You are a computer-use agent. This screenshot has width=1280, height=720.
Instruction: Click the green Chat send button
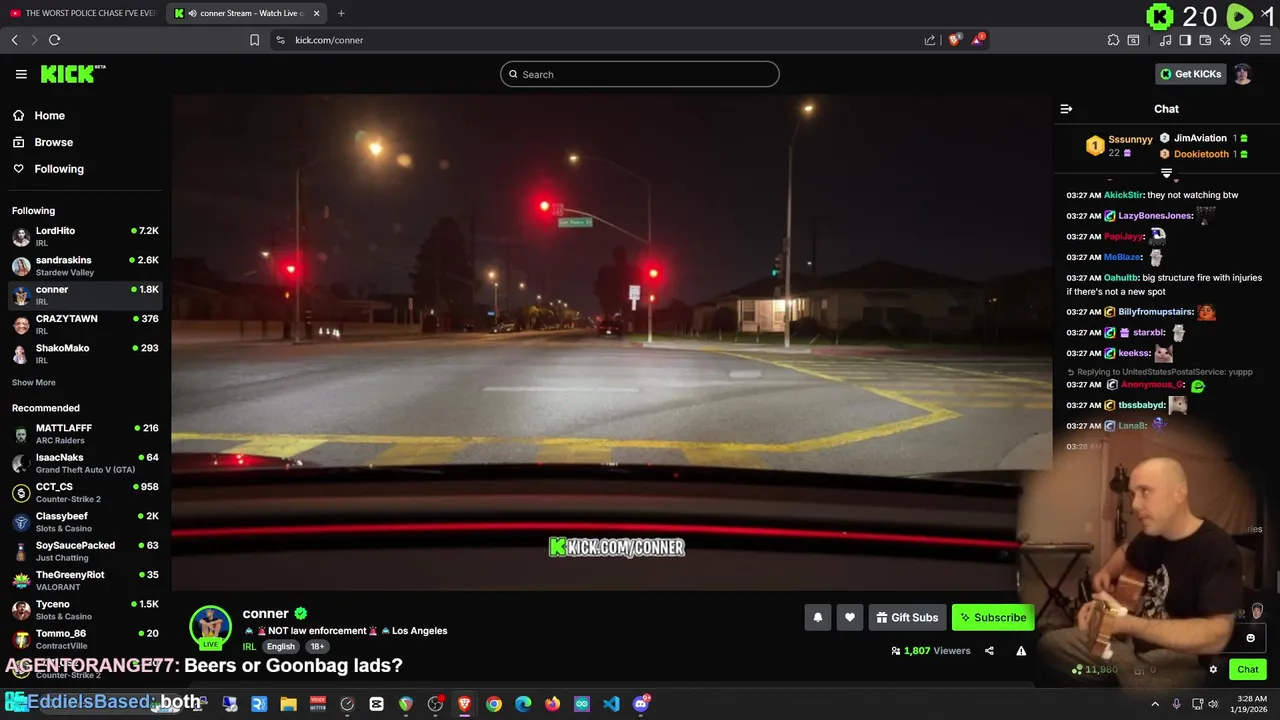[x=1247, y=670]
